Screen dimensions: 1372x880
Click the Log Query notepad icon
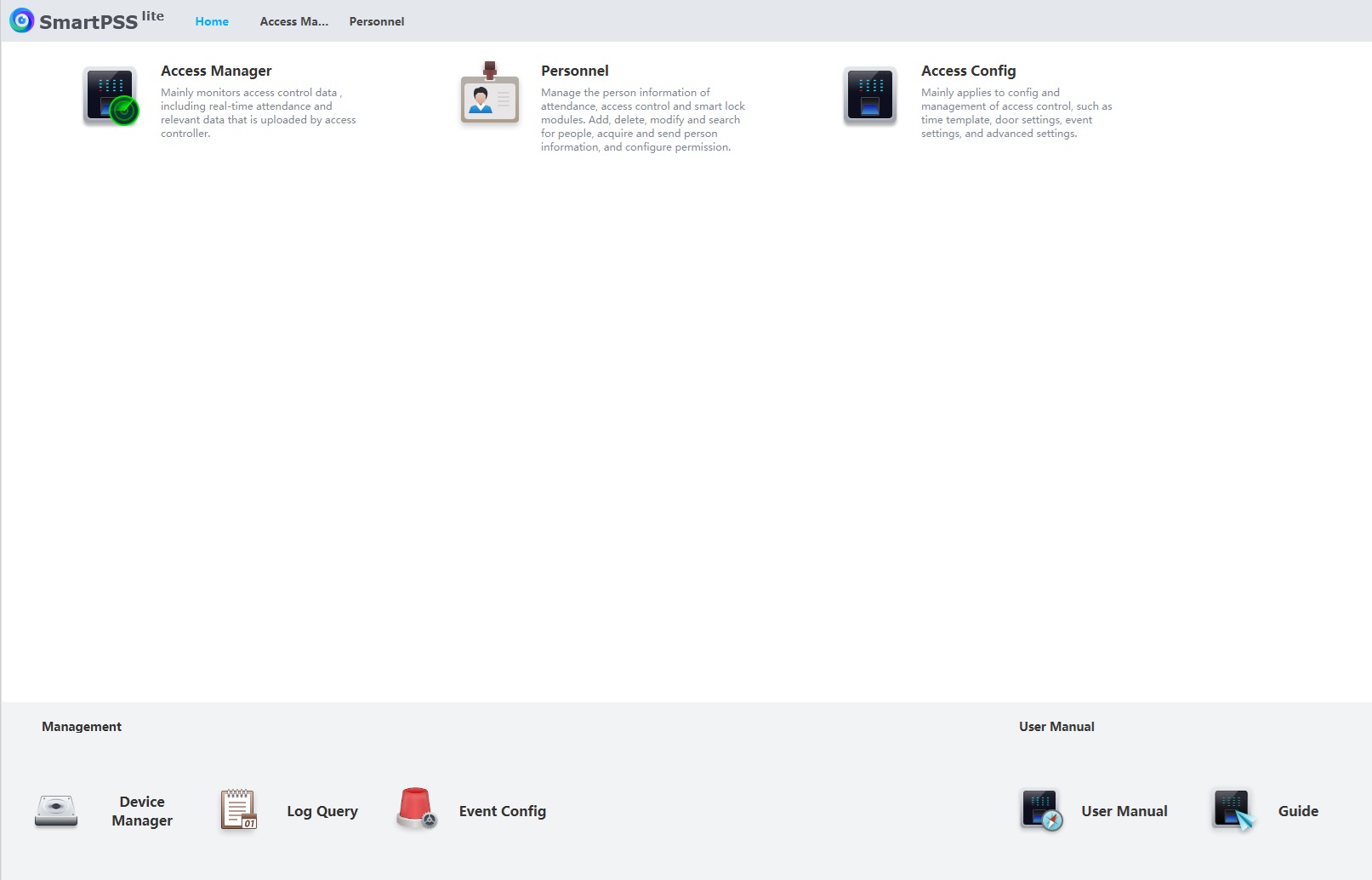point(238,809)
